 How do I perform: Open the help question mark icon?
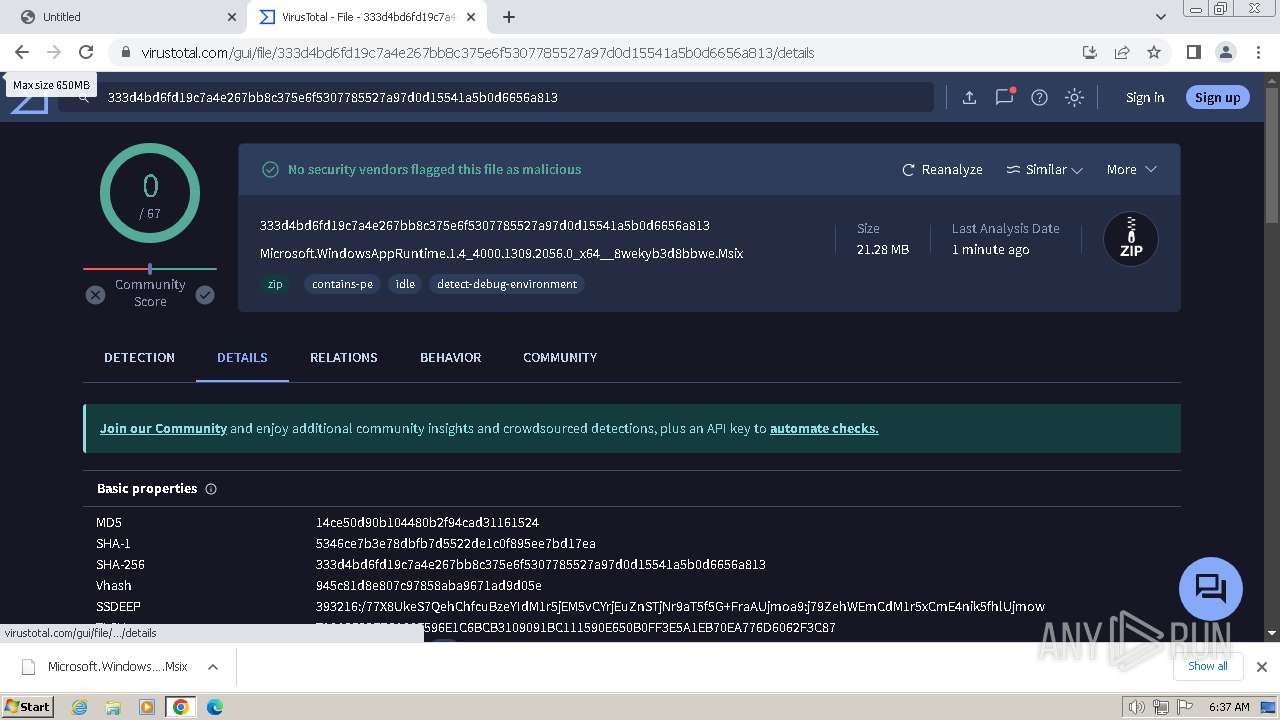[x=1039, y=97]
